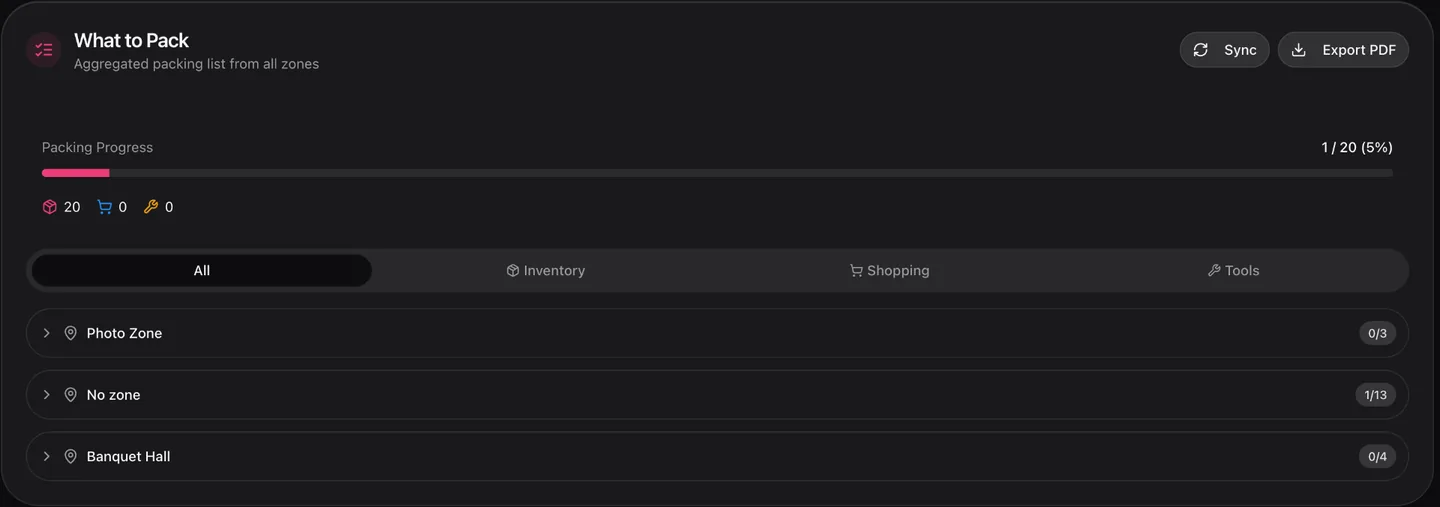This screenshot has height=507, width=1440.
Task: Click the map pin icon for Photo Zone
Action: coord(70,333)
